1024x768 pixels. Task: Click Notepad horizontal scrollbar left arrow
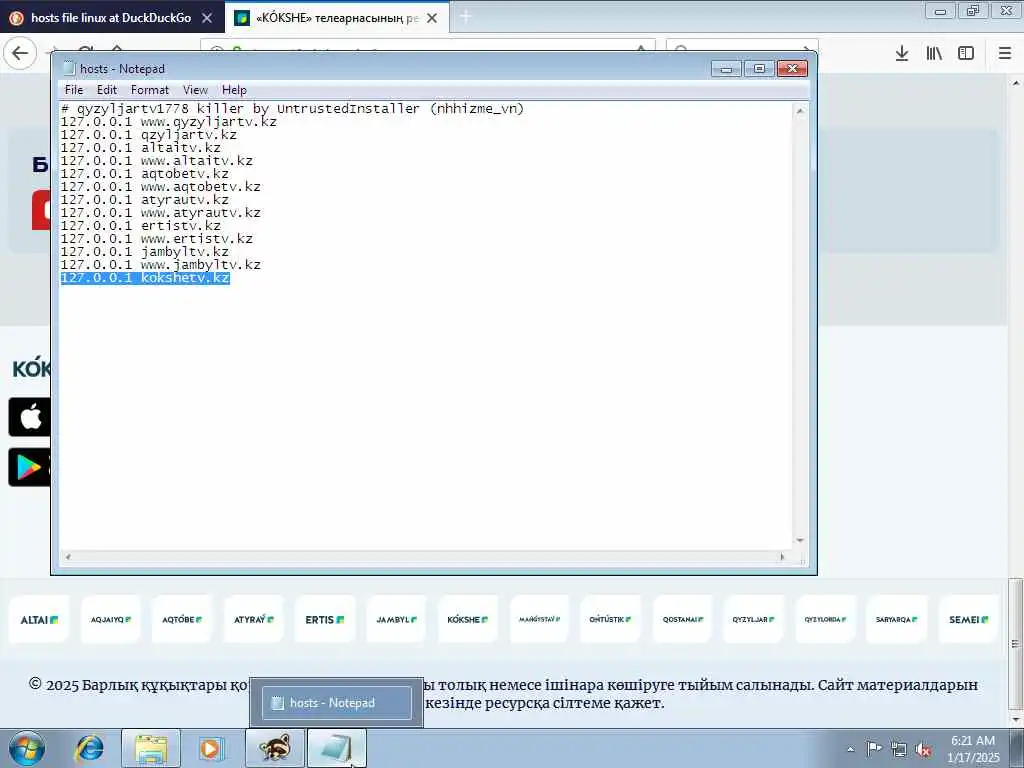click(x=67, y=557)
